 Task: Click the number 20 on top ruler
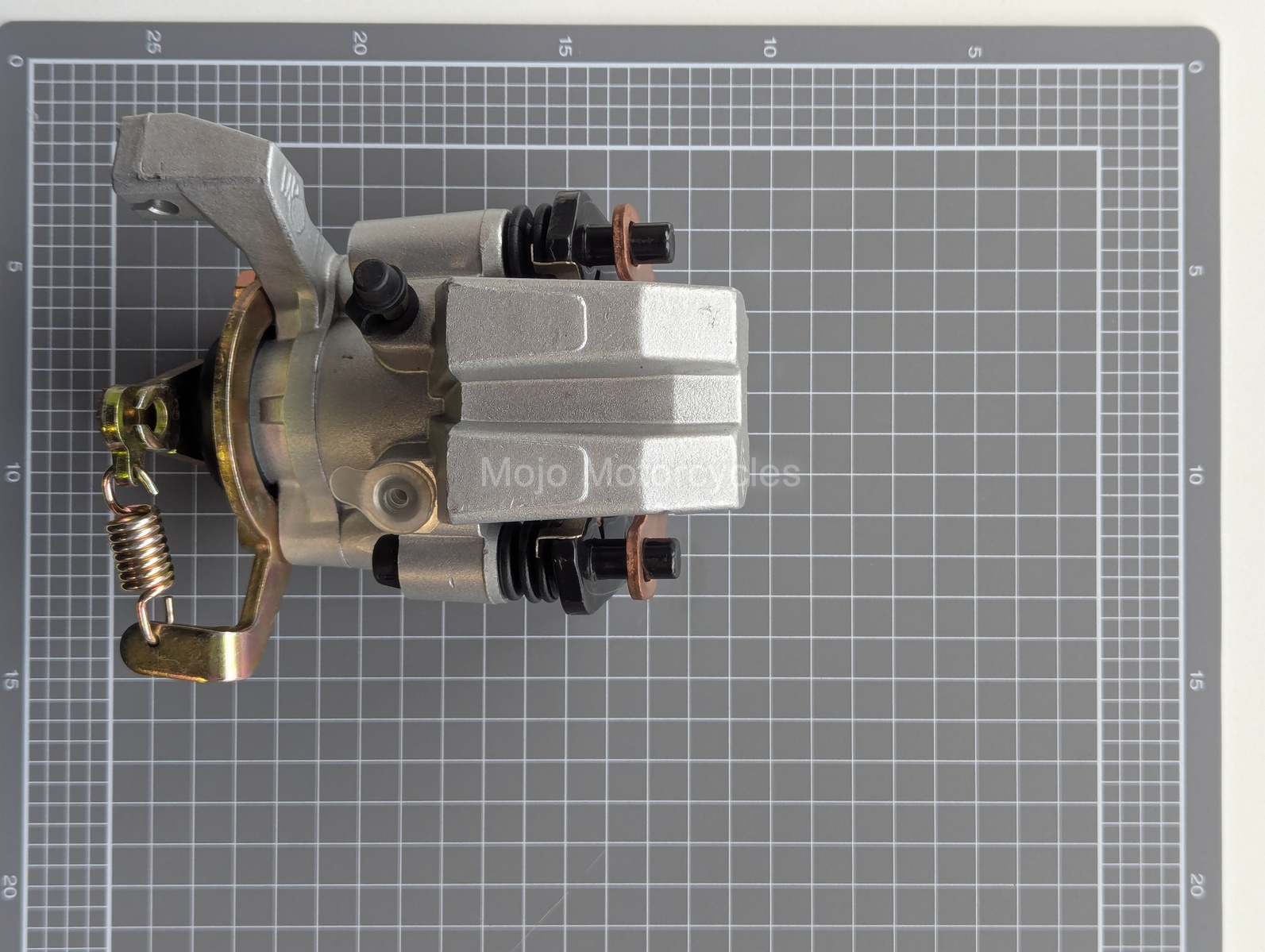(360, 43)
